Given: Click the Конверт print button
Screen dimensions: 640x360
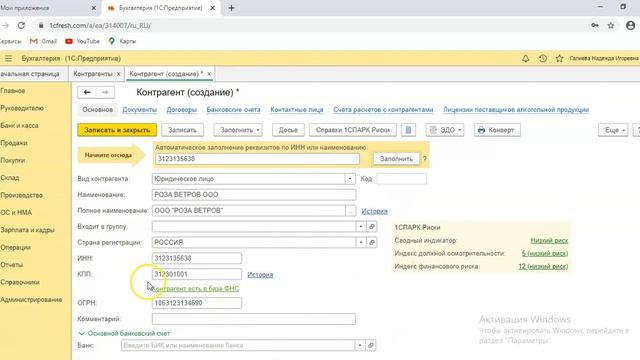Looking at the screenshot, I should coord(497,130).
